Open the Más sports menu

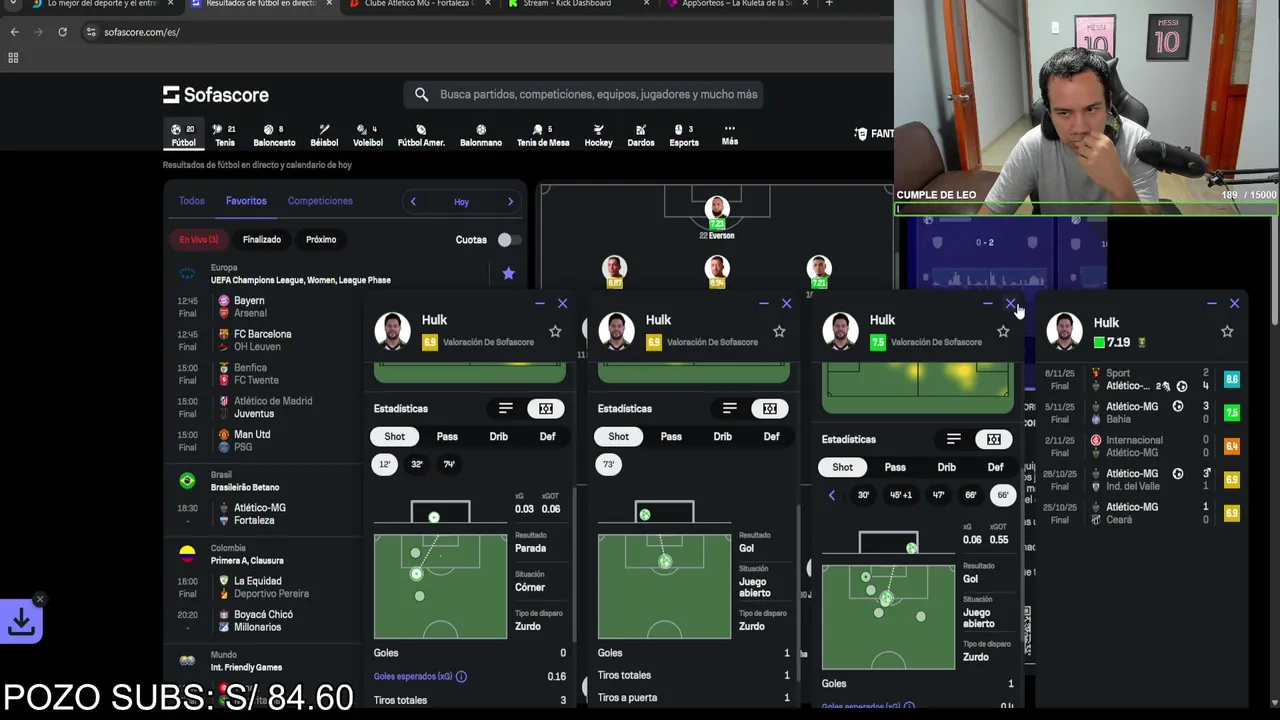(730, 135)
